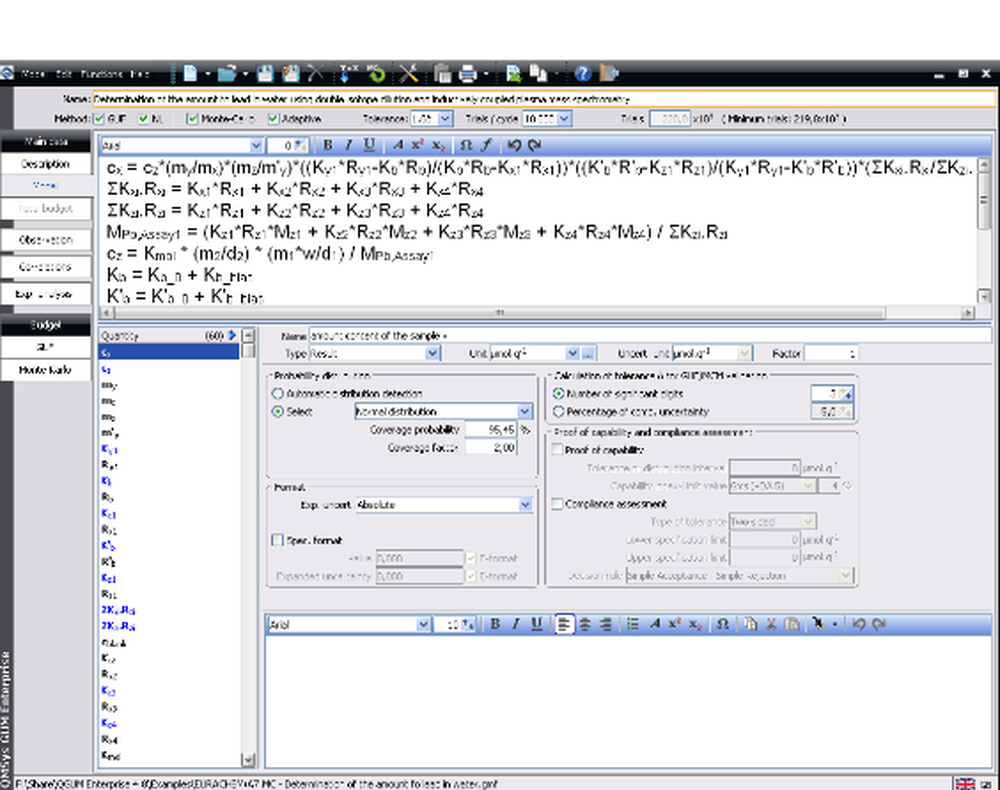Click the green recalculate arrow icon
The width and height of the screenshot is (1000, 790).
tap(377, 74)
